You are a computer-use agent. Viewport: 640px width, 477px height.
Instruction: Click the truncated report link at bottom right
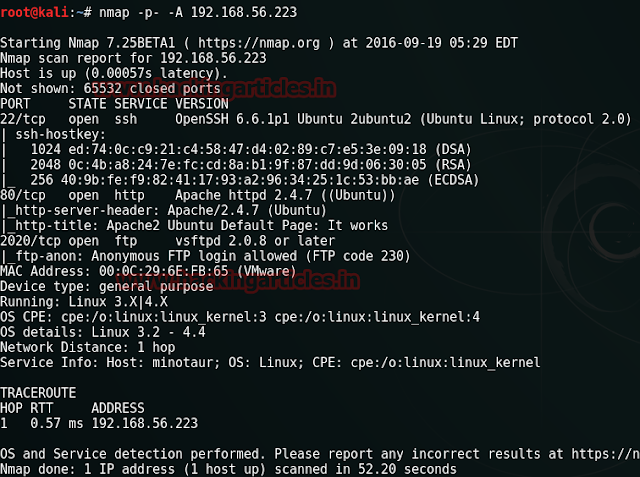[600, 453]
